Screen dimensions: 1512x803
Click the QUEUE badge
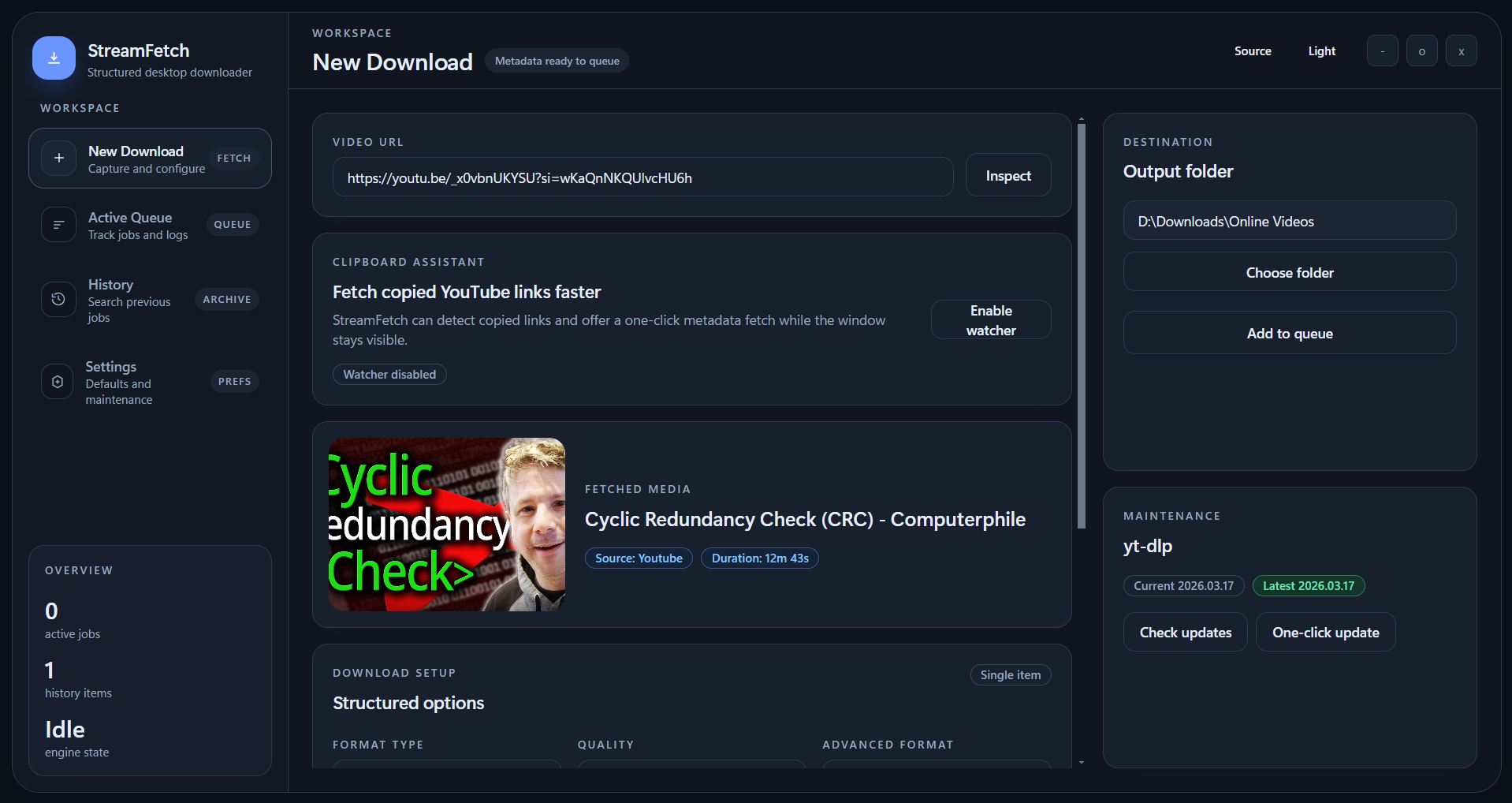233,225
